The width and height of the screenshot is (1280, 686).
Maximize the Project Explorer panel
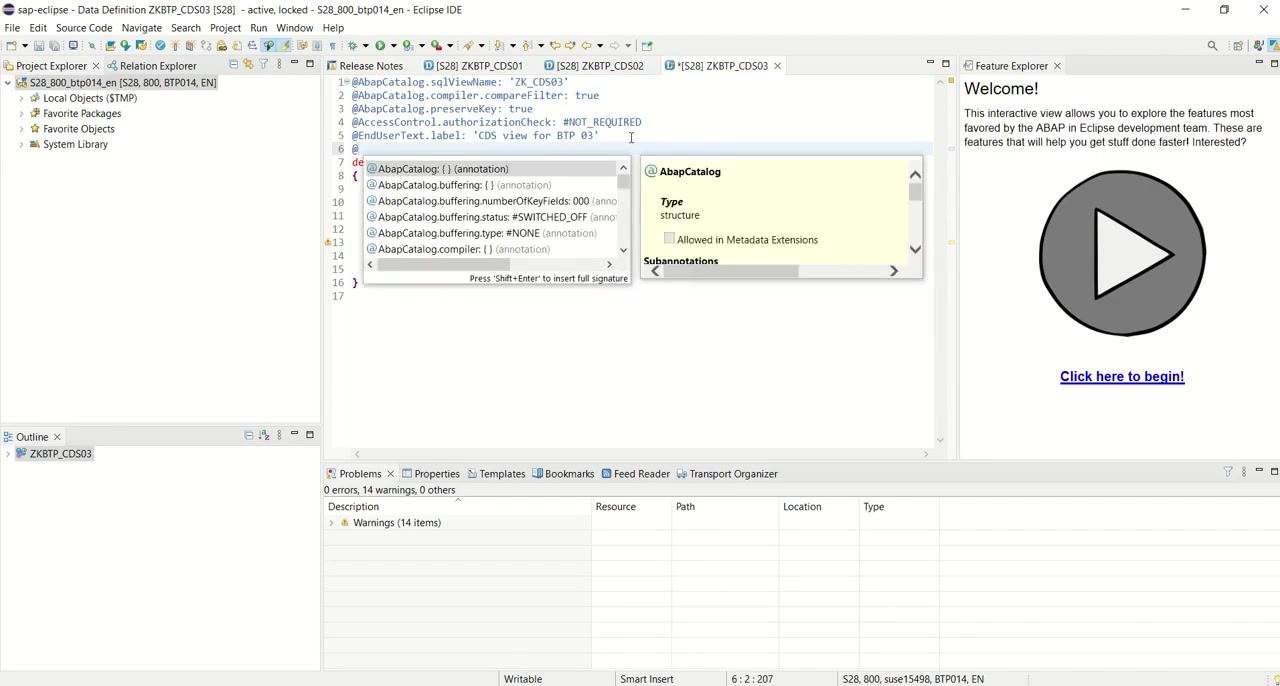coord(309,64)
